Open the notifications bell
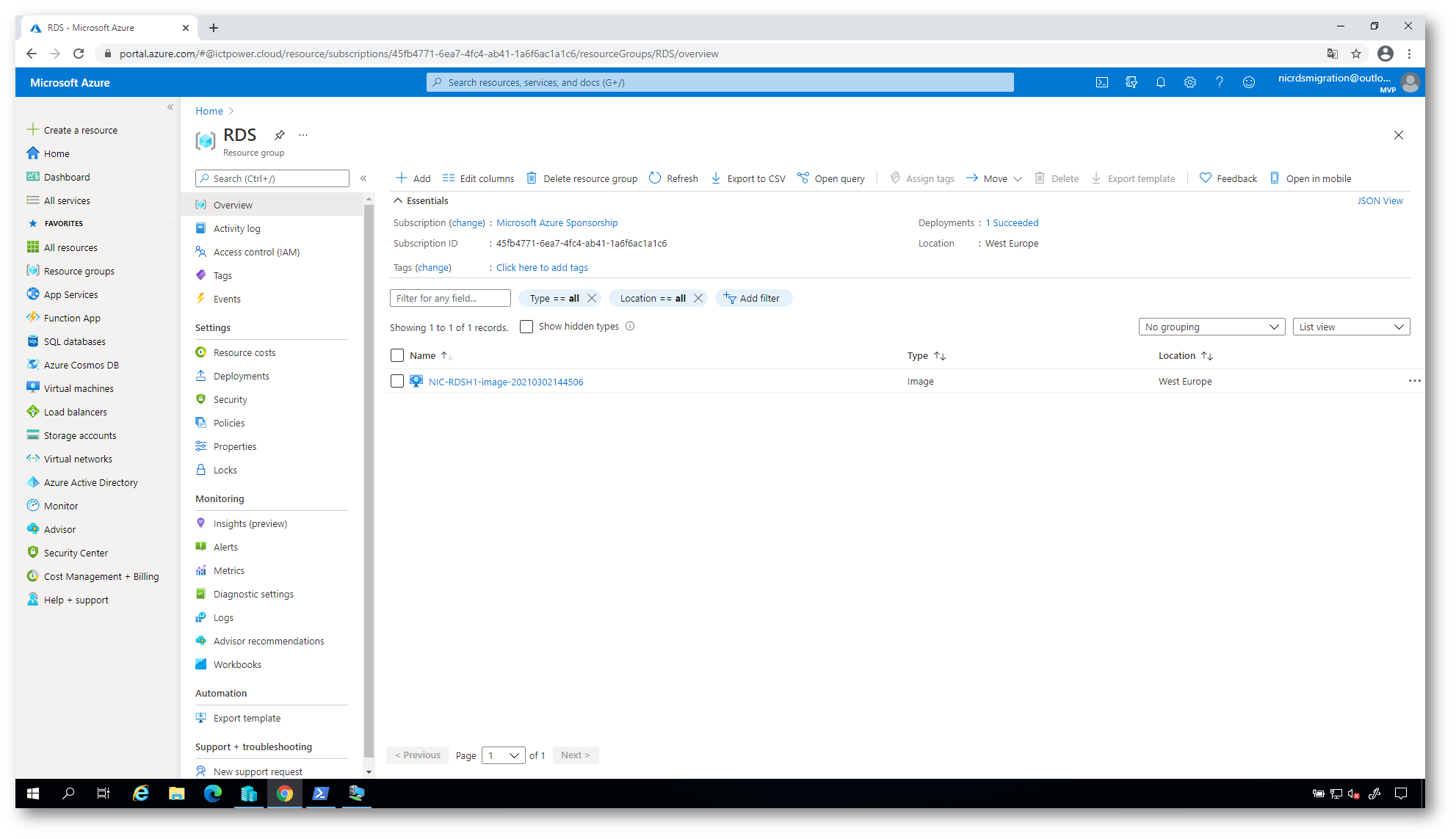1456x839 pixels. coord(1160,82)
